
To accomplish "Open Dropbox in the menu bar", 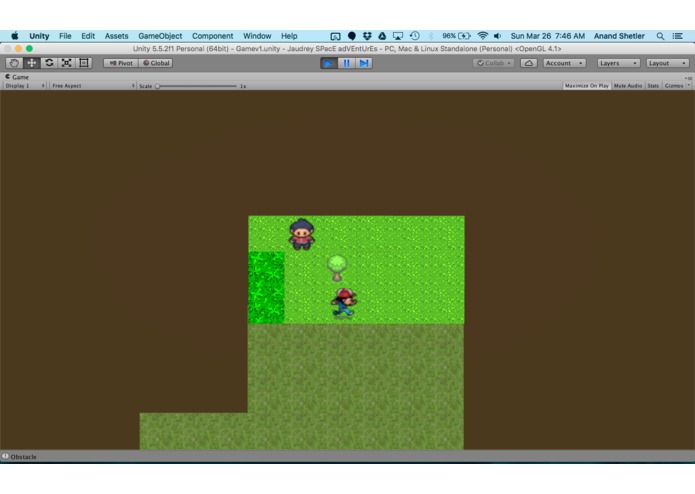I will pyautogui.click(x=367, y=36).
